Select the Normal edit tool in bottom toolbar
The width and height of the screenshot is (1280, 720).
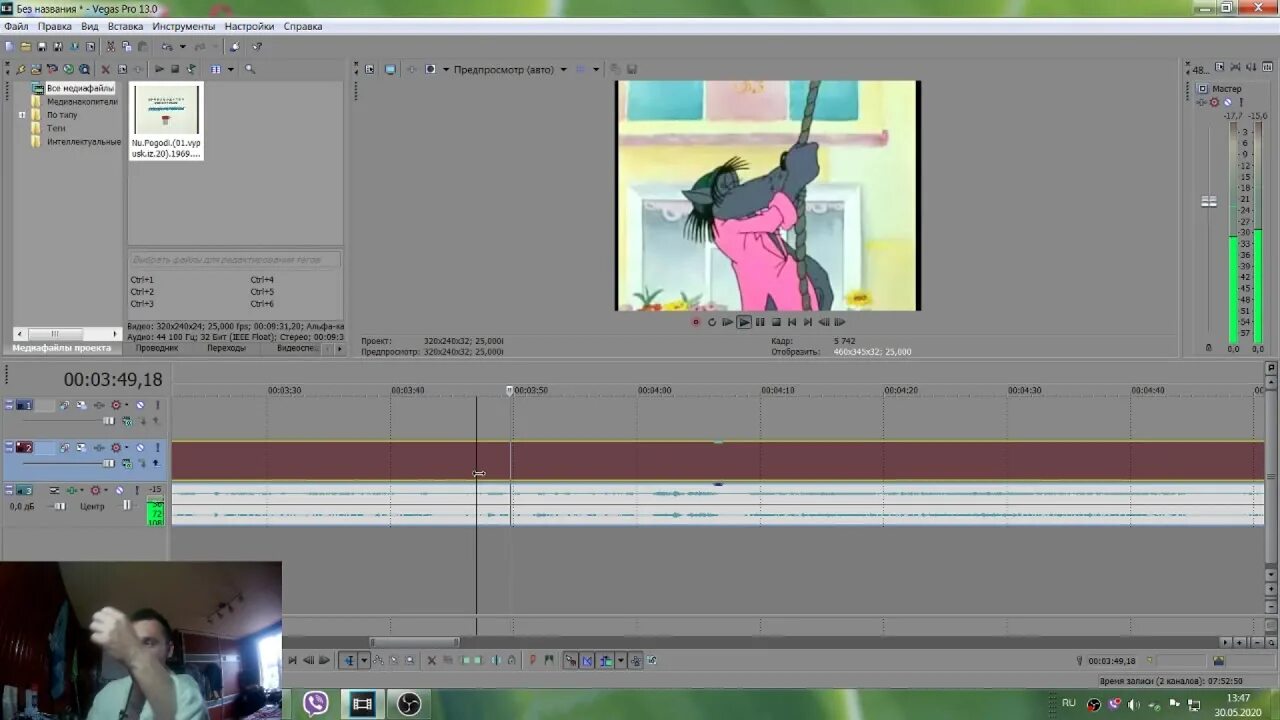[x=349, y=660]
